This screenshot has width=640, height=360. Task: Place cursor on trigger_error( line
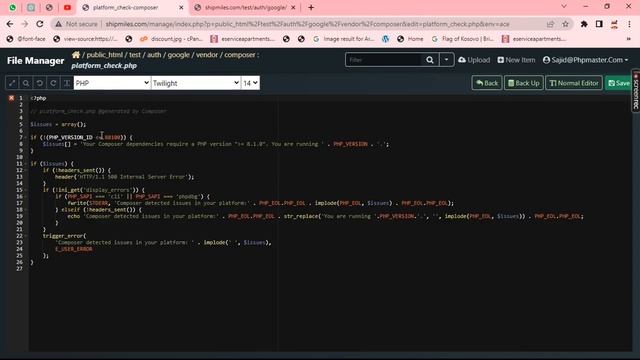tap(64, 236)
